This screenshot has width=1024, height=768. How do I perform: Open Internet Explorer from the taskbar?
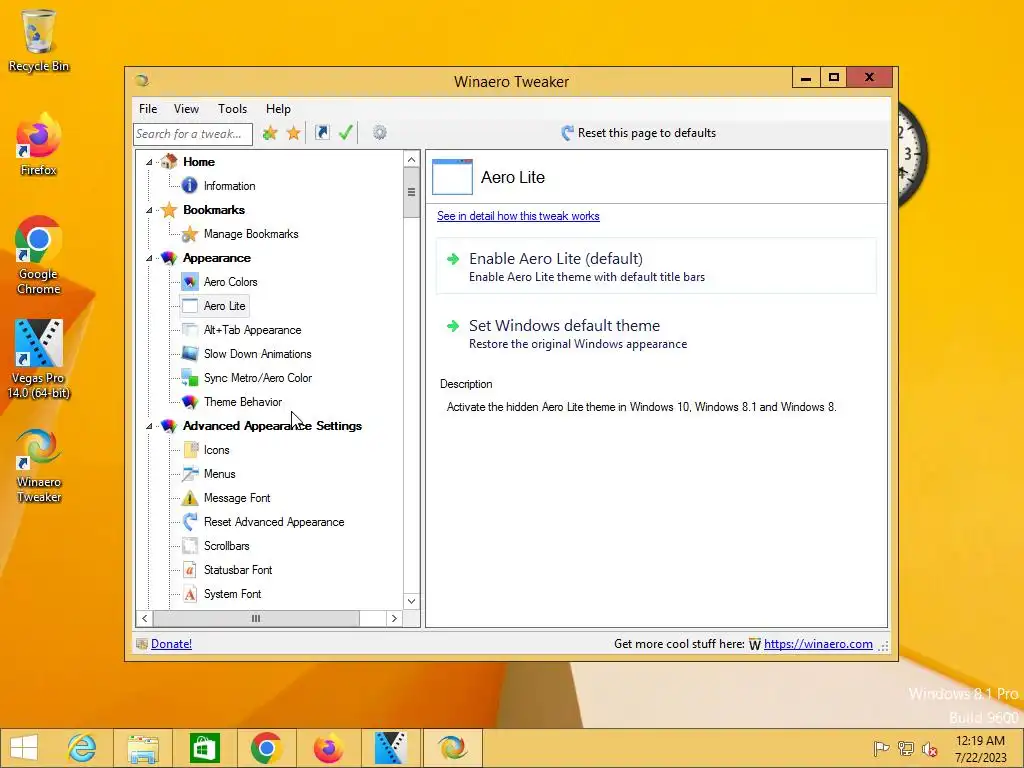pyautogui.click(x=82, y=748)
